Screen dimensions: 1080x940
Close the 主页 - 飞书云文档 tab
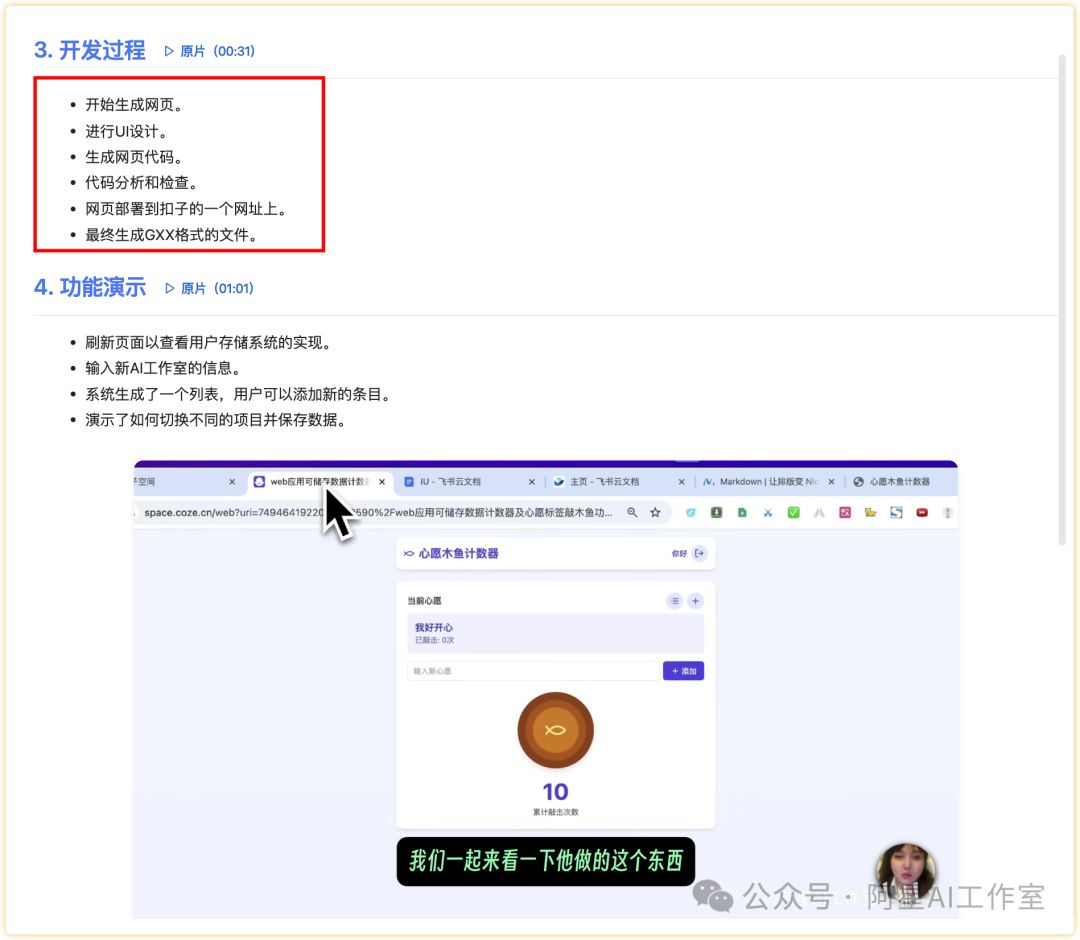click(682, 481)
